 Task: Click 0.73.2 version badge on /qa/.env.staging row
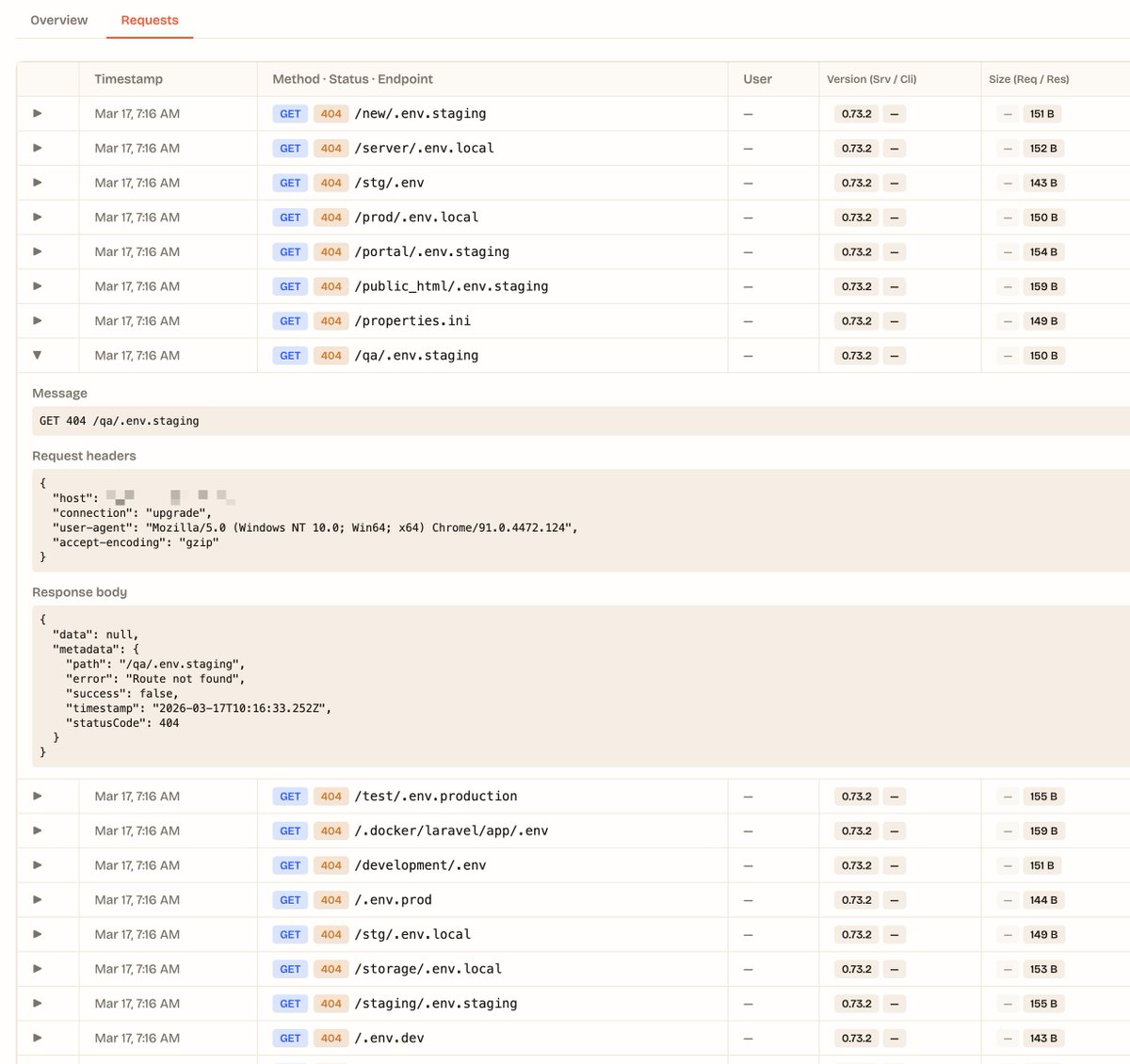point(856,355)
